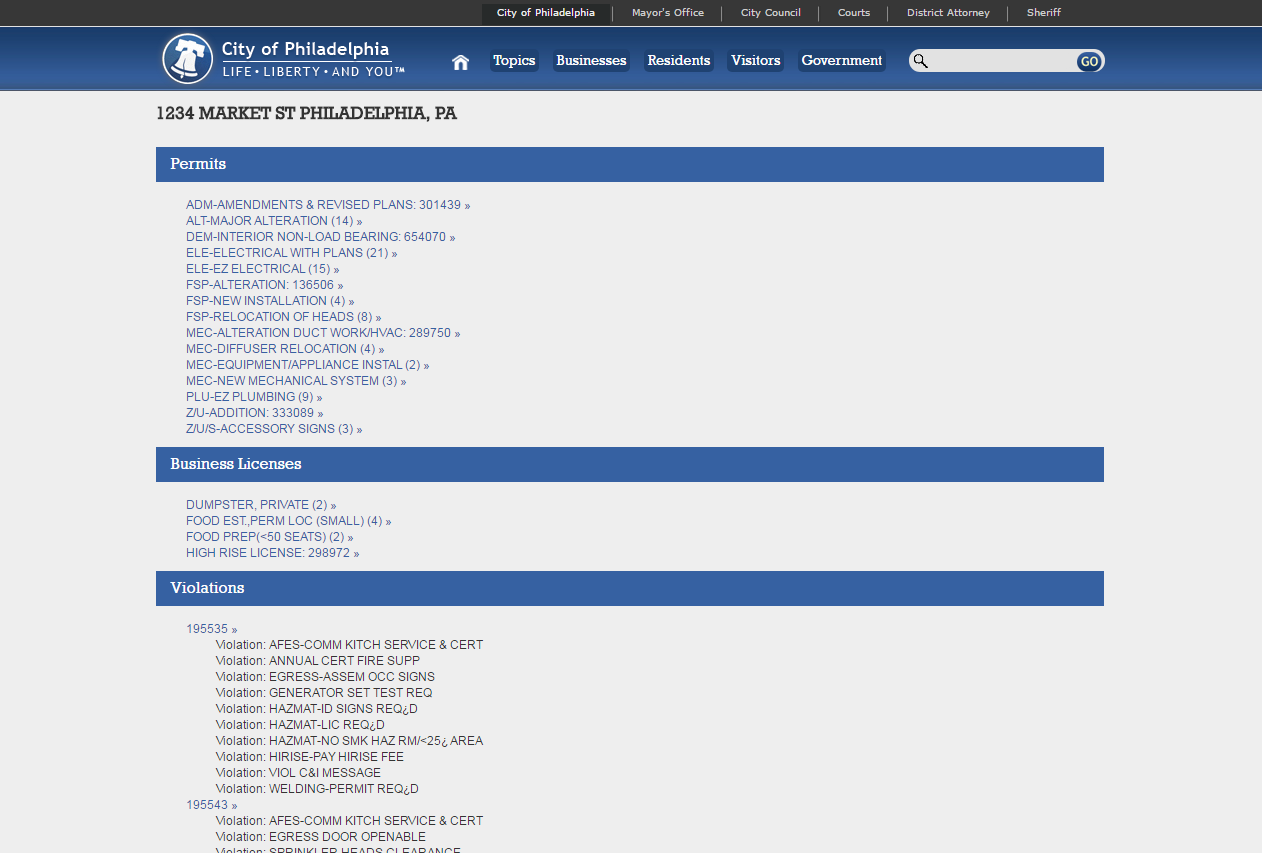Screen dimensions: 1262x853
Task: Click text 'Violation: GENERATOR SET TEST REQ'
Action: coord(324,693)
